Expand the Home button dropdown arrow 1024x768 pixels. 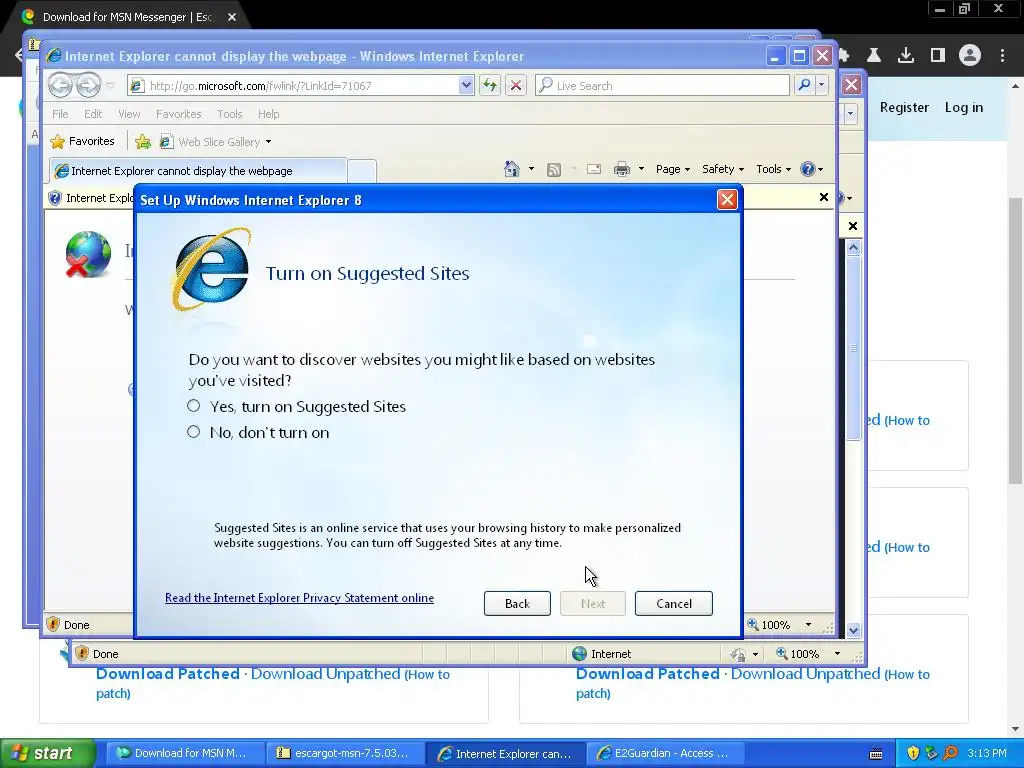[532, 169]
